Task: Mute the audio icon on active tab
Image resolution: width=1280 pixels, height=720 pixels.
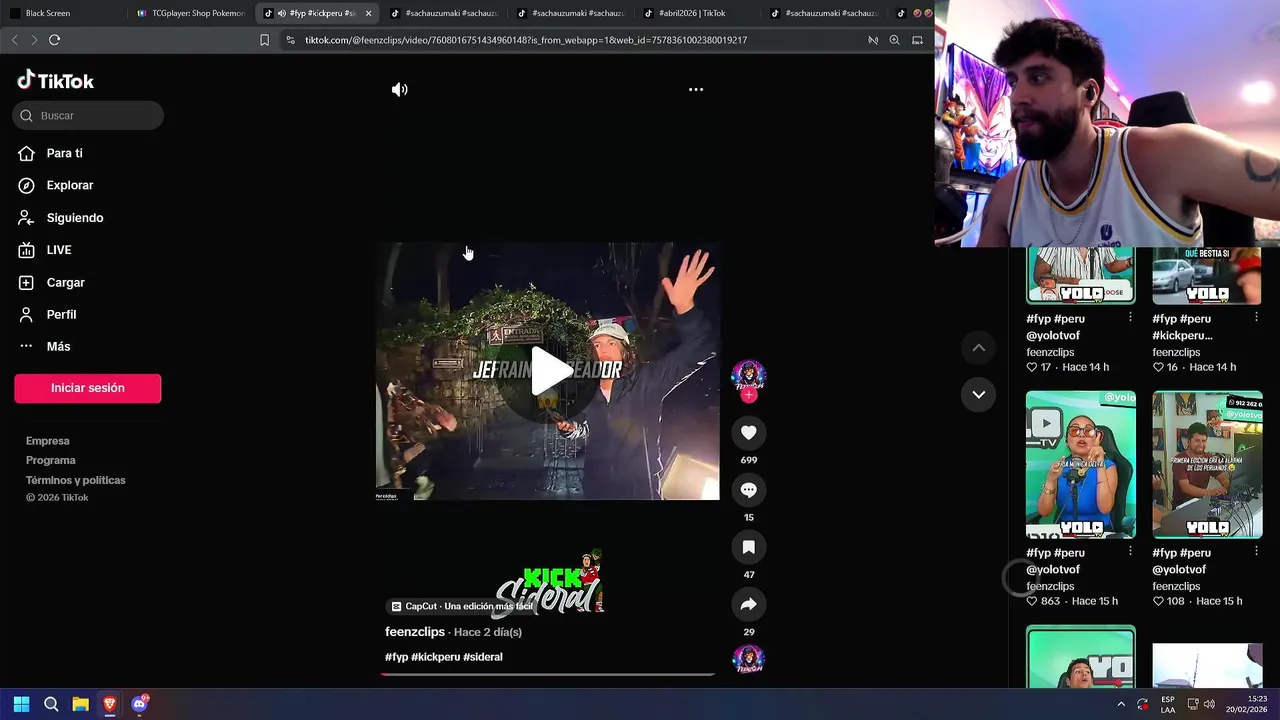Action: point(281,13)
